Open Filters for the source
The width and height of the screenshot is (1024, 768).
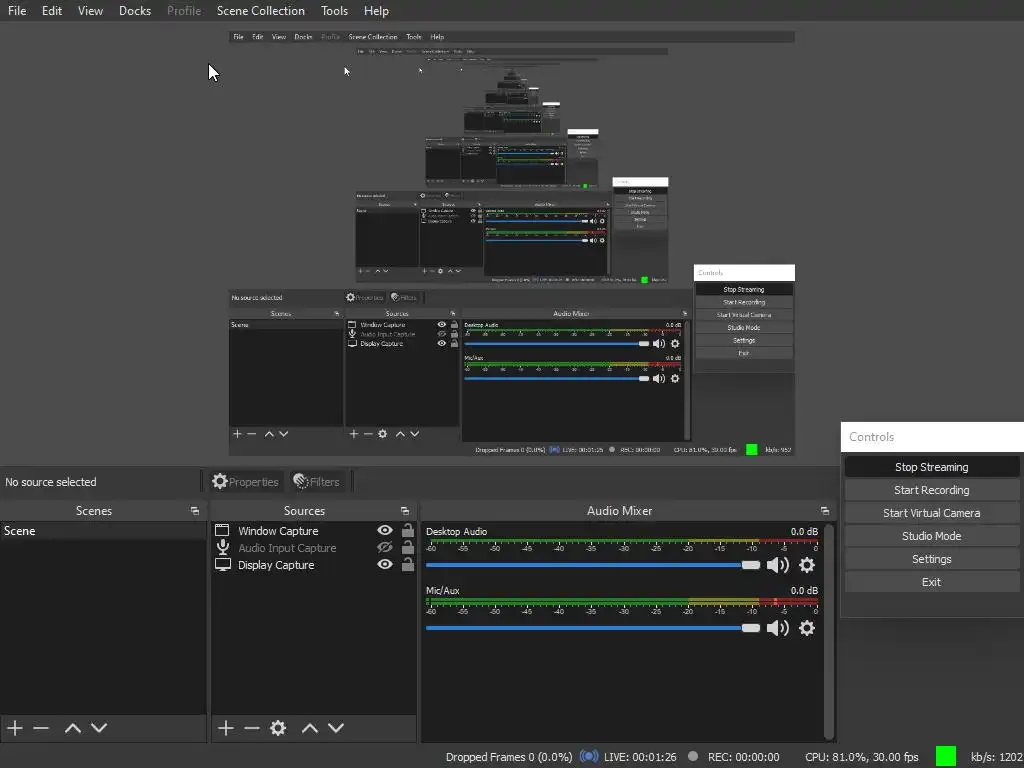(317, 481)
